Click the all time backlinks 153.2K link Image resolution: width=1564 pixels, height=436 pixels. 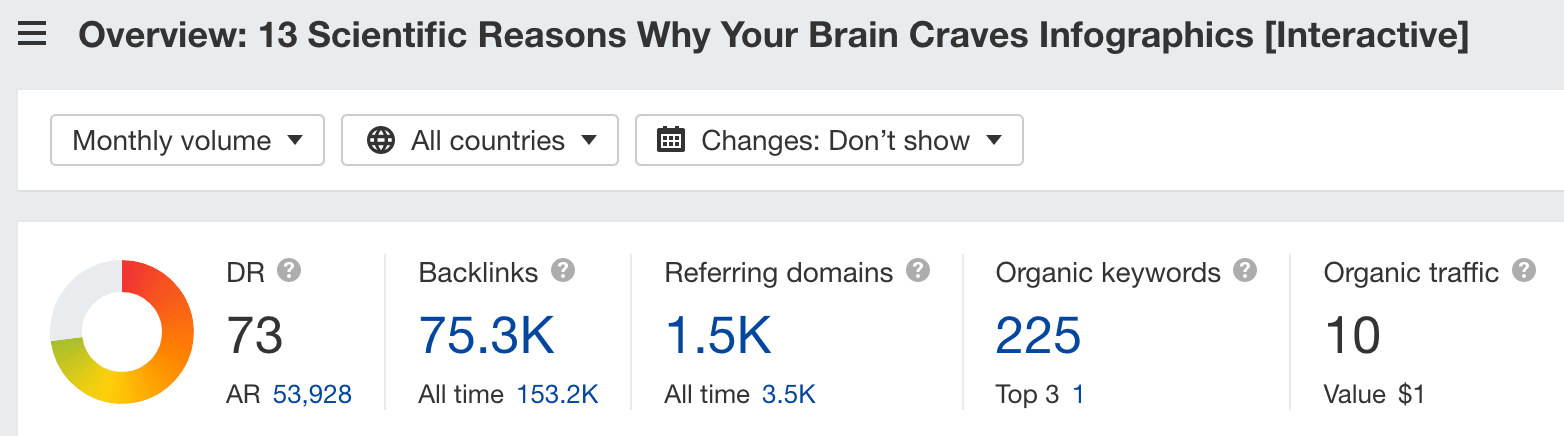click(x=557, y=395)
